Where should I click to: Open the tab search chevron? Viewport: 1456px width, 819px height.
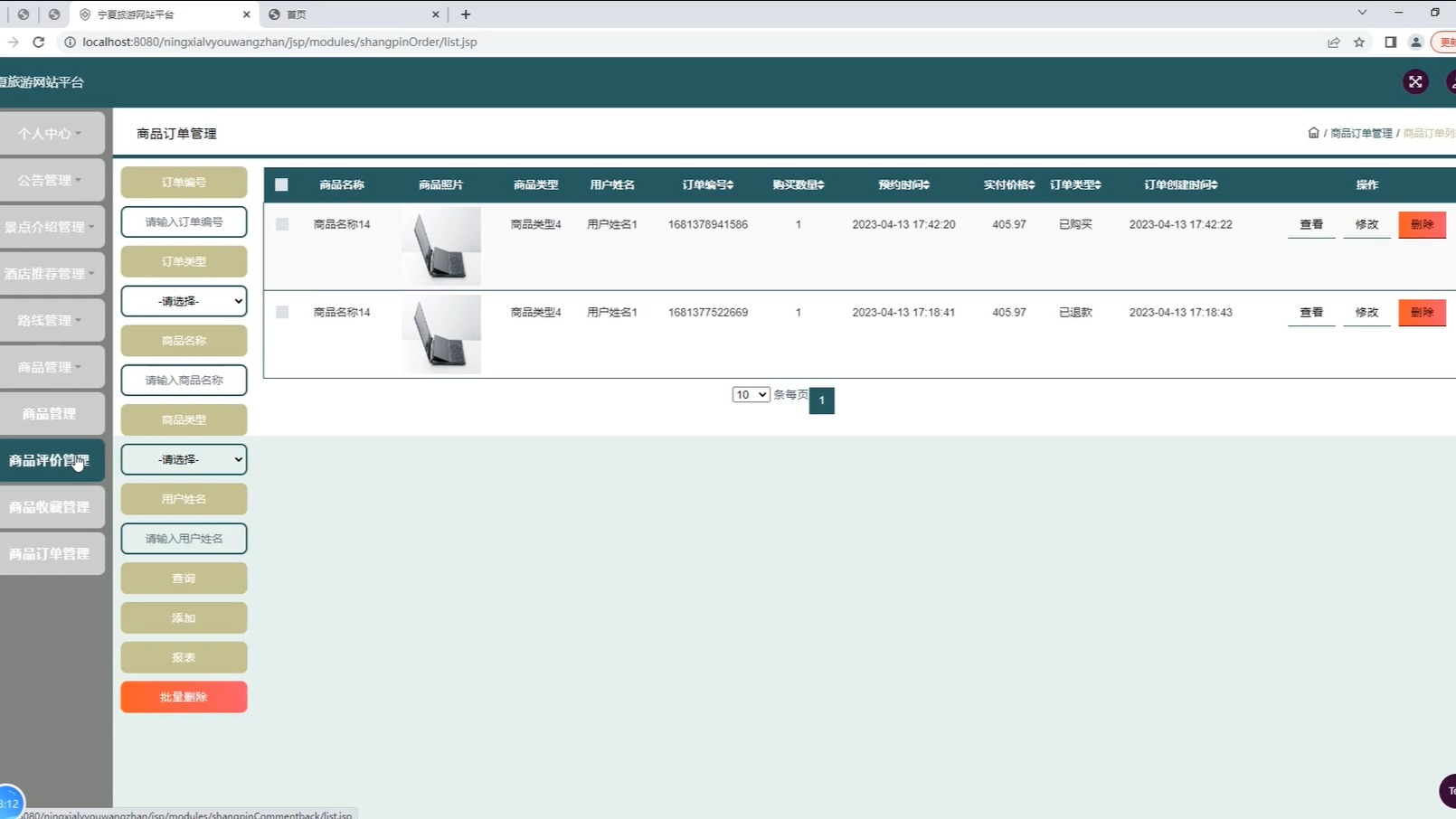(x=1362, y=13)
